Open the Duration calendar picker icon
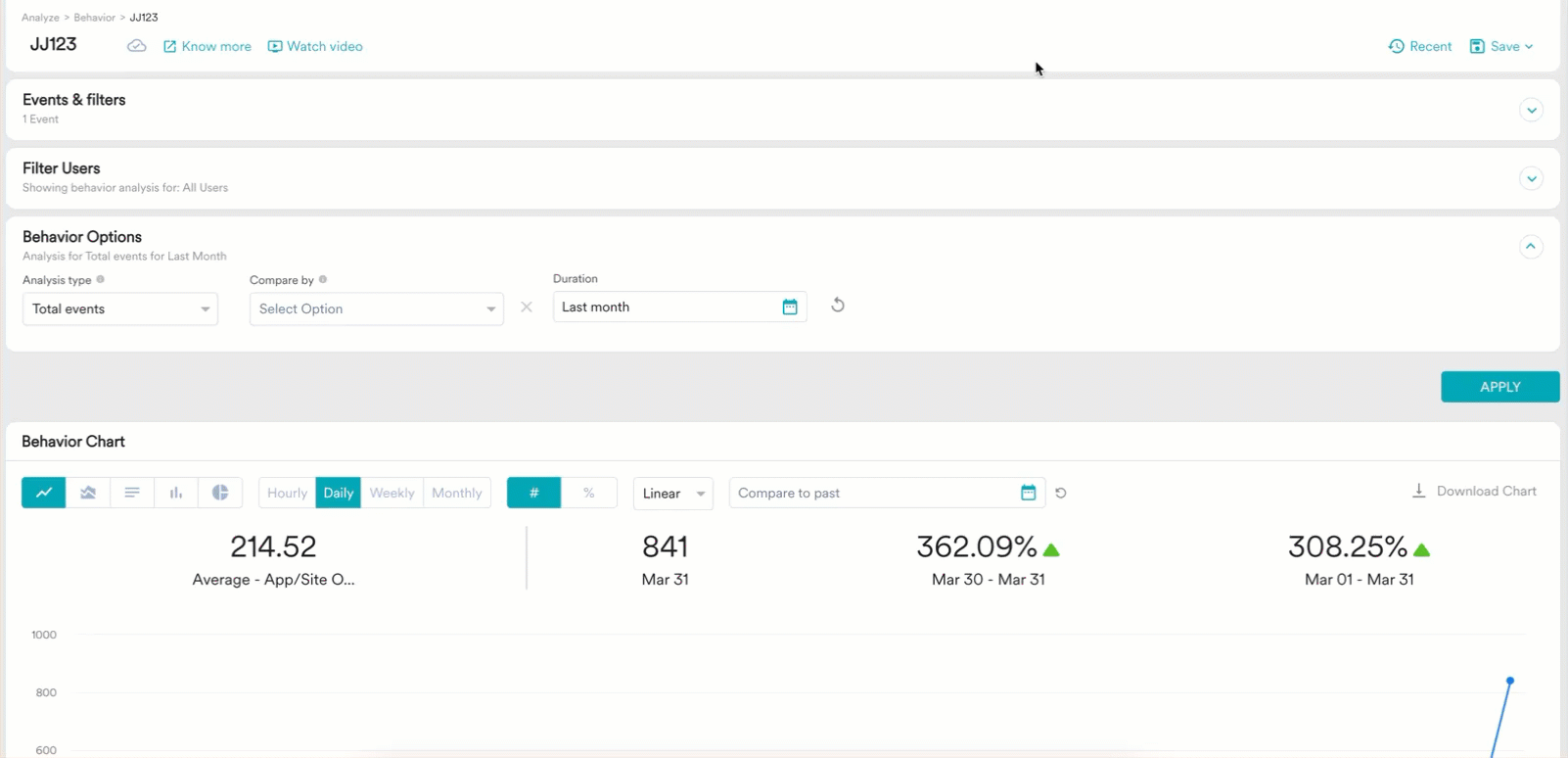1568x758 pixels. pyautogui.click(x=790, y=308)
